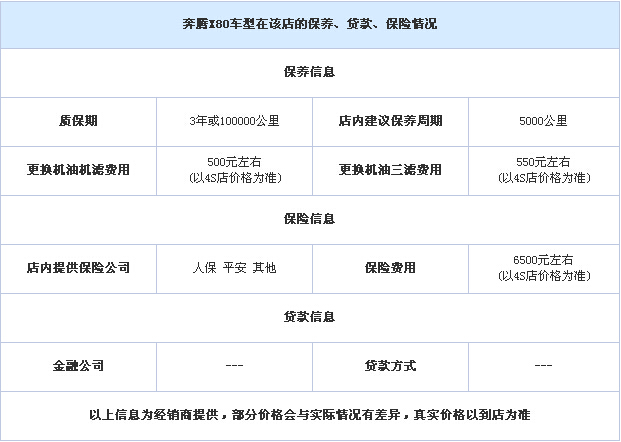This screenshot has width=621, height=442.
Task: Select the 保养信息 section header
Action: 310,72
